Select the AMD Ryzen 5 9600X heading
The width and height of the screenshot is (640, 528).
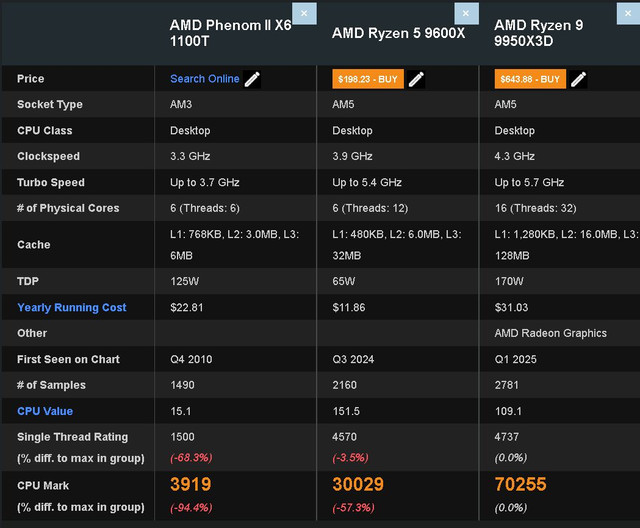(x=398, y=33)
